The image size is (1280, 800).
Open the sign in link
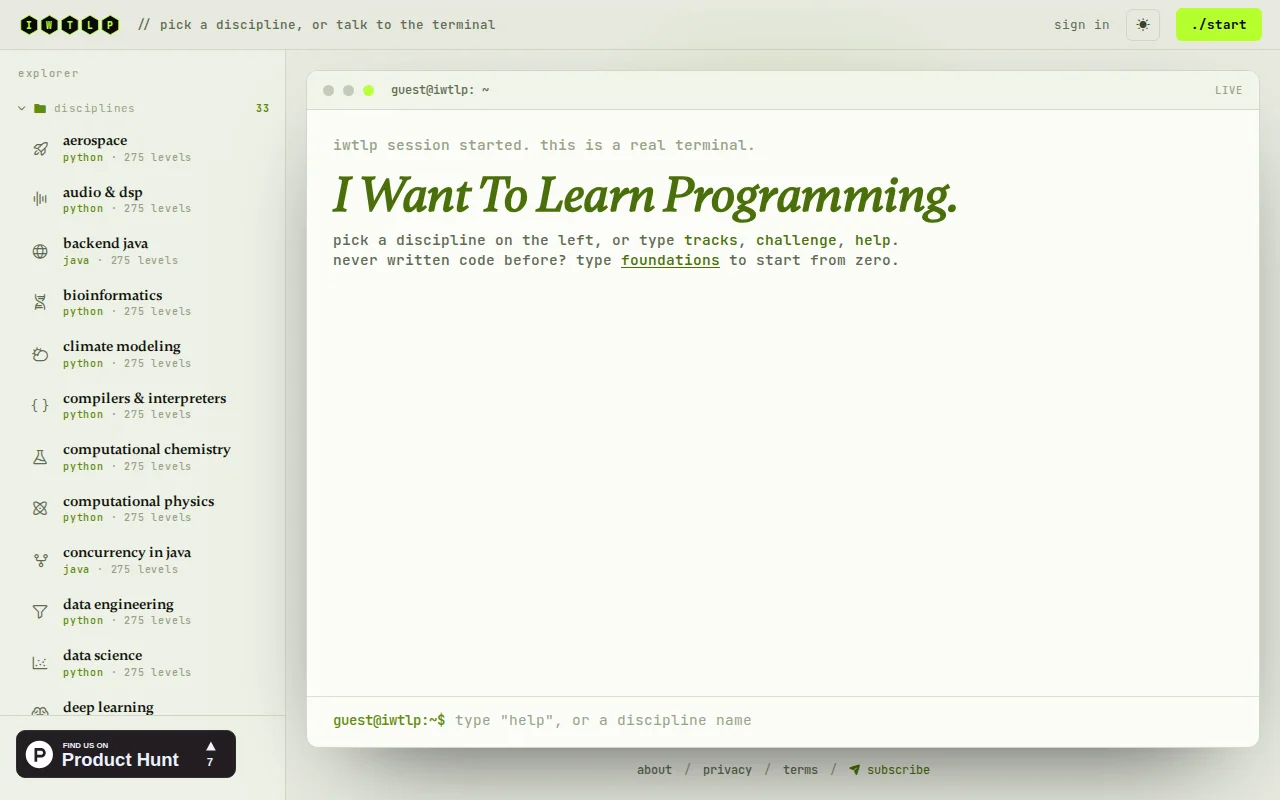click(x=1081, y=25)
